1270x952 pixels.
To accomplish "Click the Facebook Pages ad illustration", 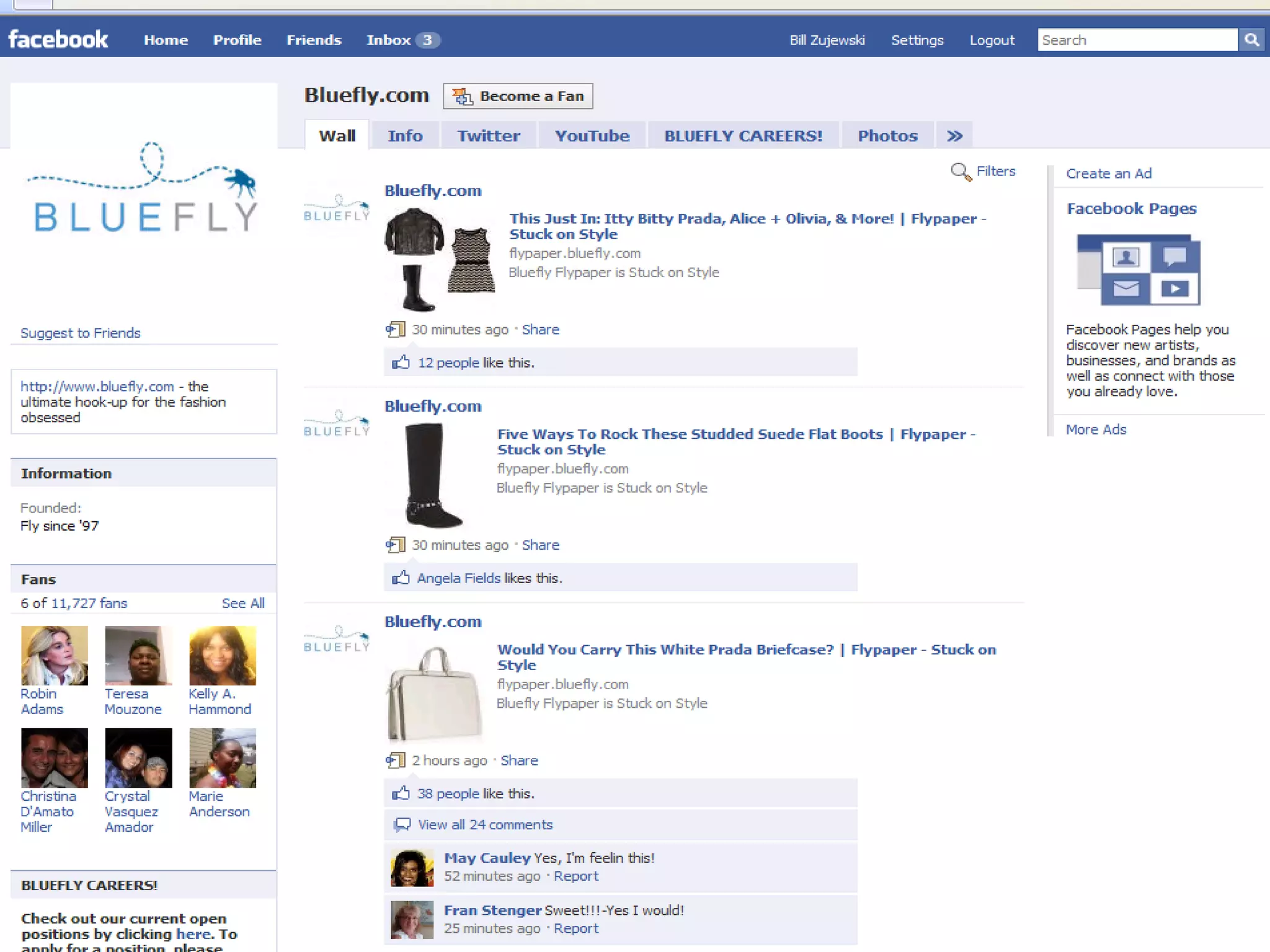I will 1138,269.
